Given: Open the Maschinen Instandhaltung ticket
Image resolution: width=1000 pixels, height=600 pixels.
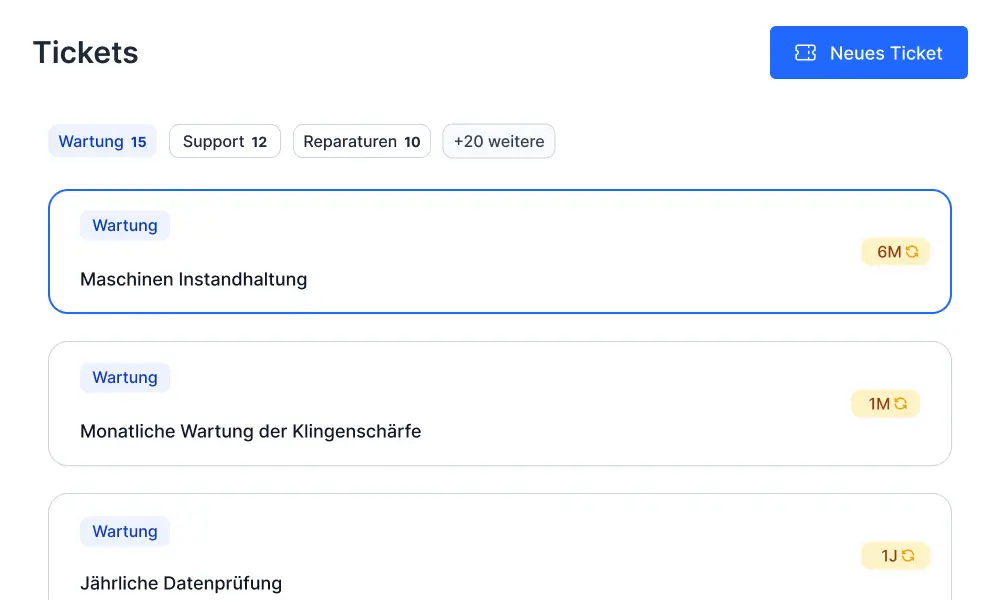Looking at the screenshot, I should coord(194,280).
